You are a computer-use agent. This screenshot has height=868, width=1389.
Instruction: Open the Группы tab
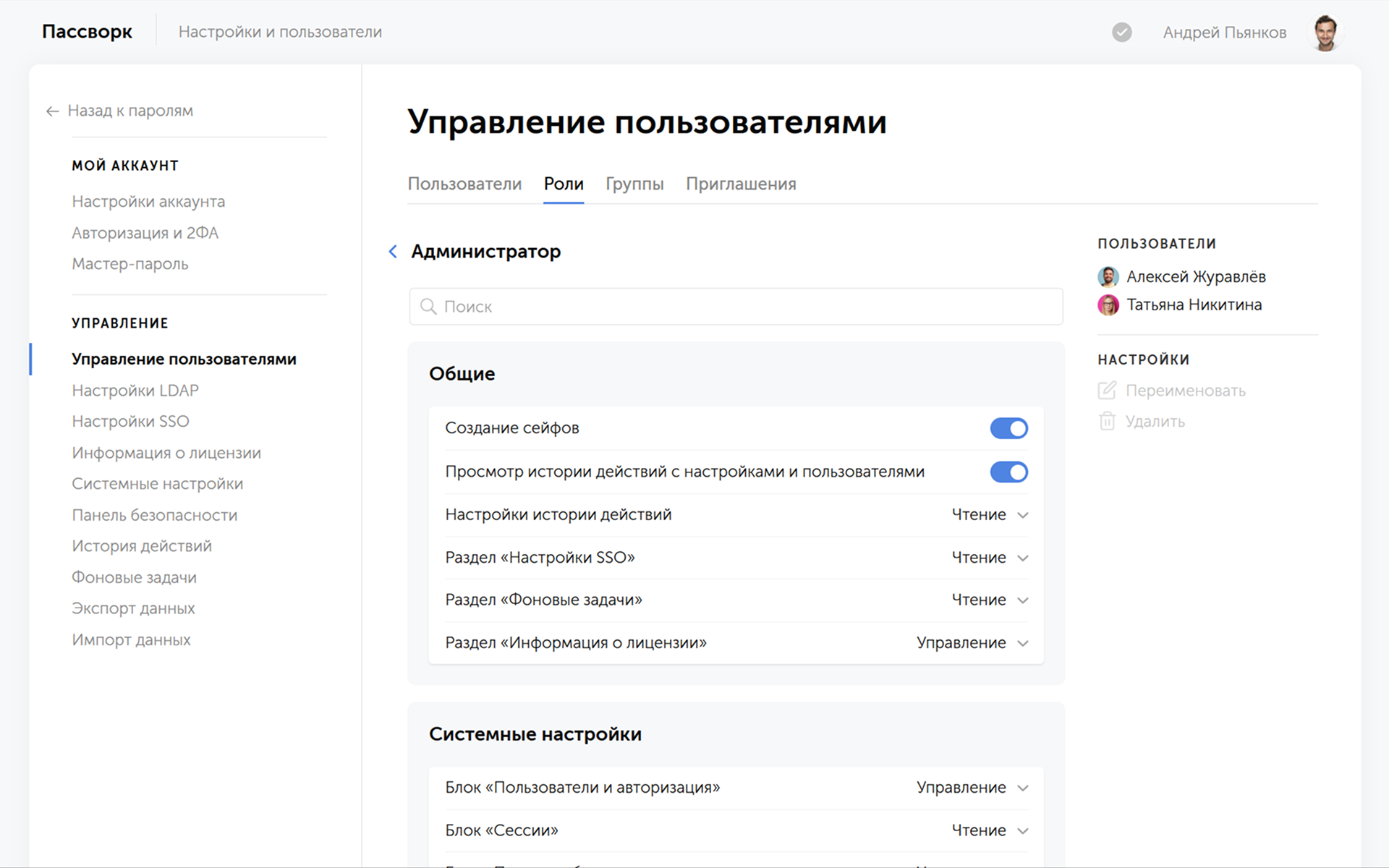pos(634,184)
